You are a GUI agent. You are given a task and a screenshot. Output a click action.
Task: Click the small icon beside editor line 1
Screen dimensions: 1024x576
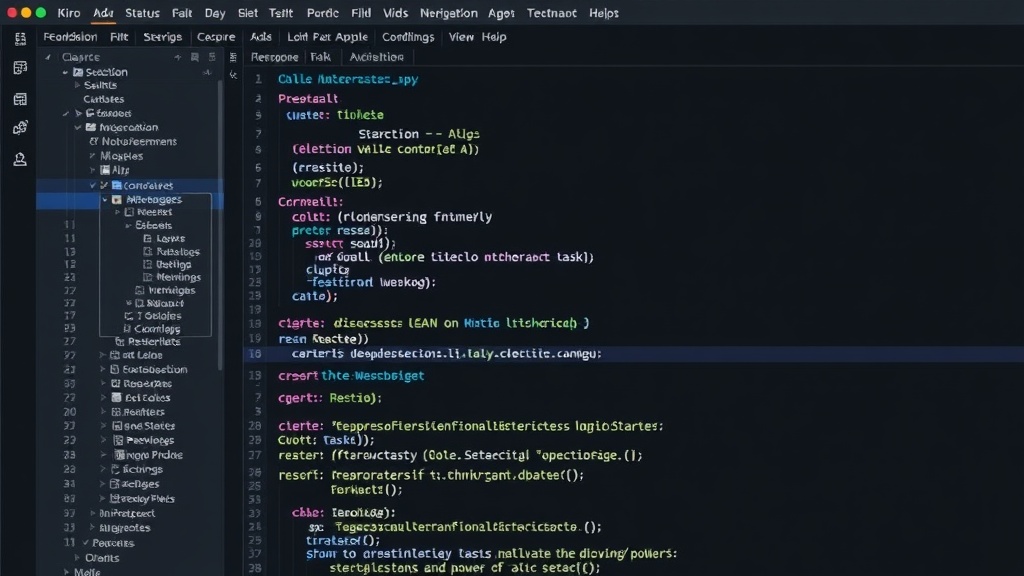tap(233, 76)
